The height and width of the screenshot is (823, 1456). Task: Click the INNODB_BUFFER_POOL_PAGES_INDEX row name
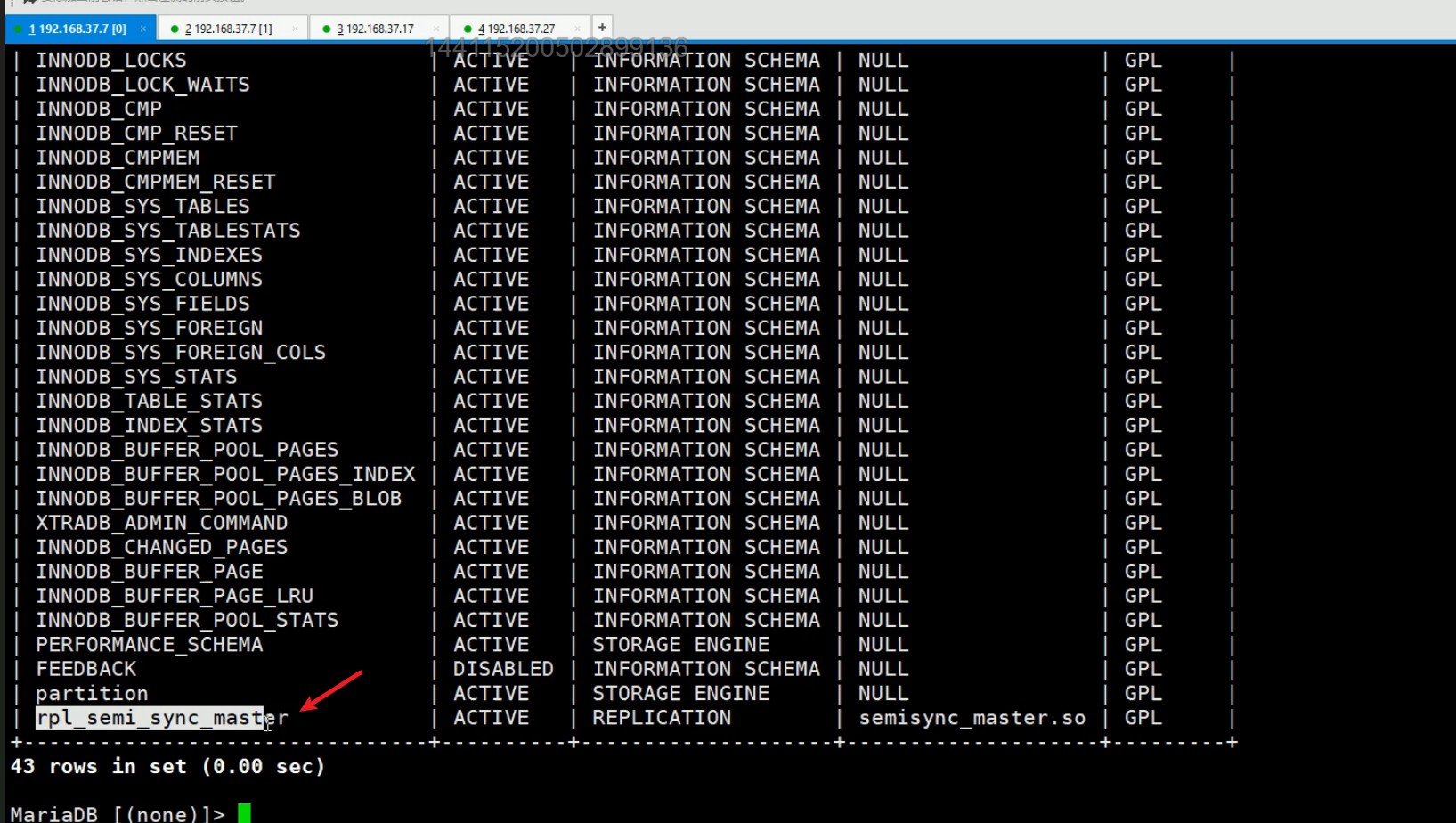click(x=225, y=475)
